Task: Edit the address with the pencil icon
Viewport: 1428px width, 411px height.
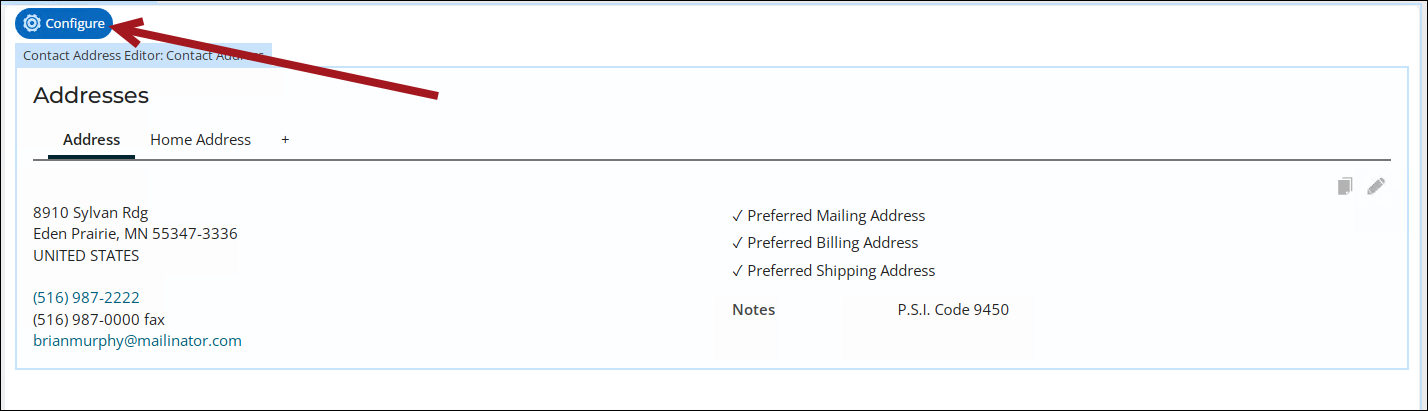Action: (1376, 186)
